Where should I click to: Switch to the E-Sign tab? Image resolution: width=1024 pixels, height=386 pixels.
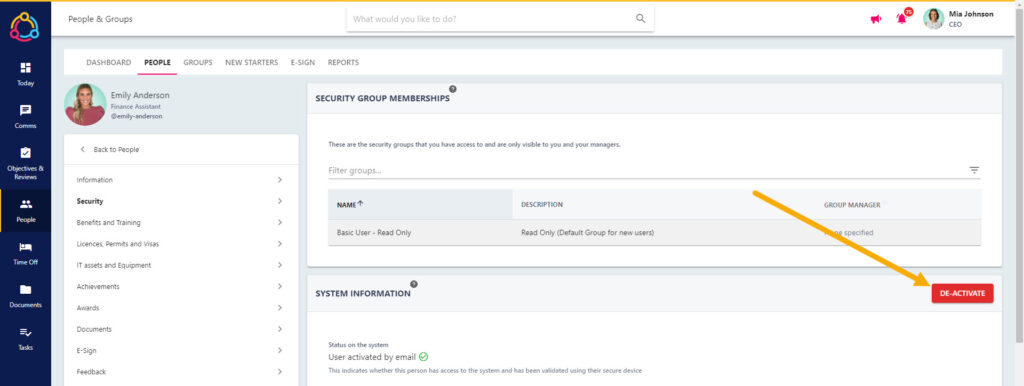tap(303, 63)
